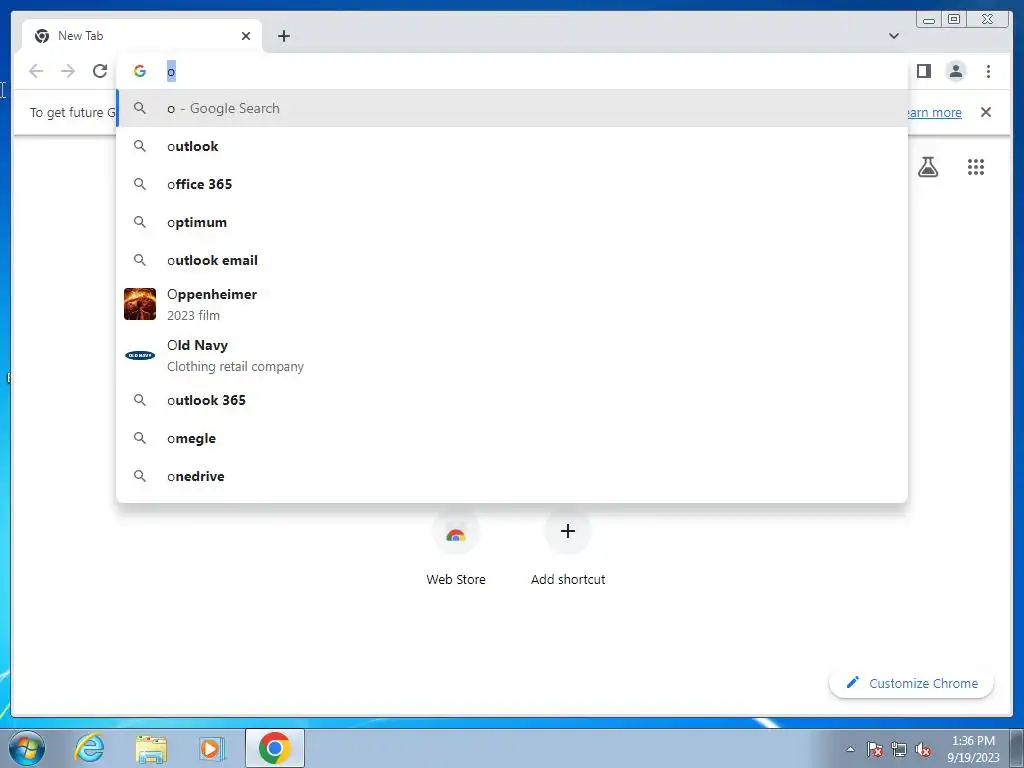Click search icon beside 'optimum'
Screen dimensions: 1024x768
tap(140, 222)
